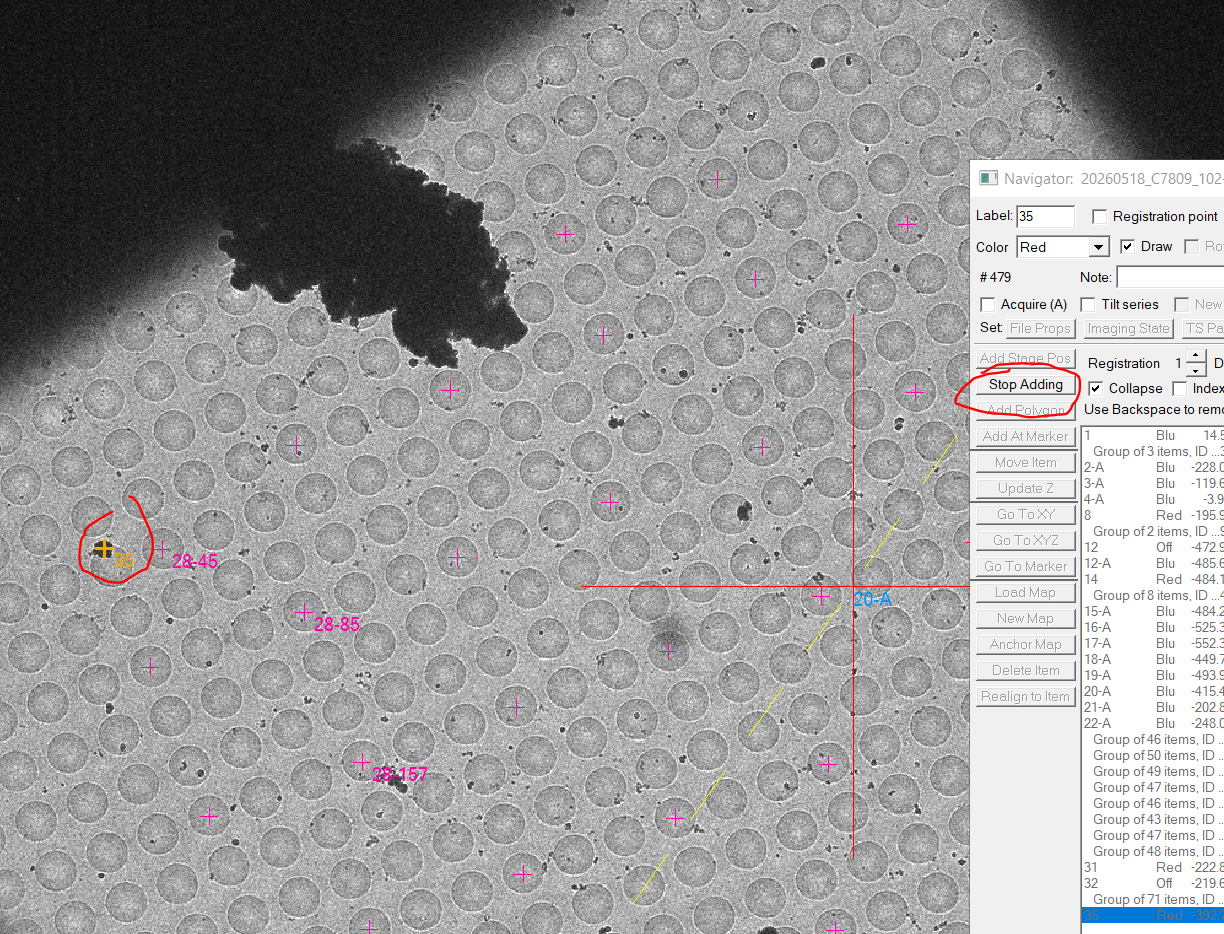Click the Update Z button

coord(1025,488)
